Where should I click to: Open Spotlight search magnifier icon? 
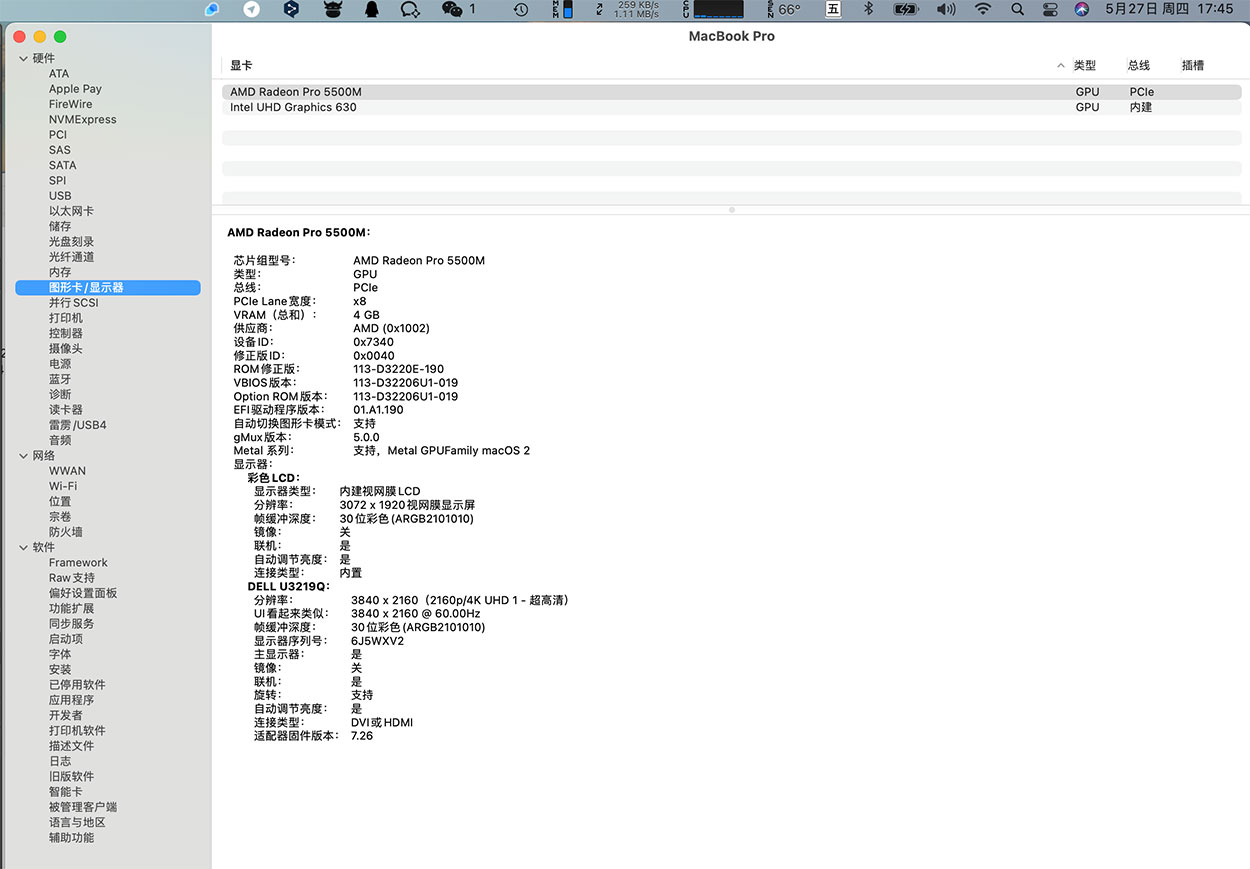point(1017,9)
